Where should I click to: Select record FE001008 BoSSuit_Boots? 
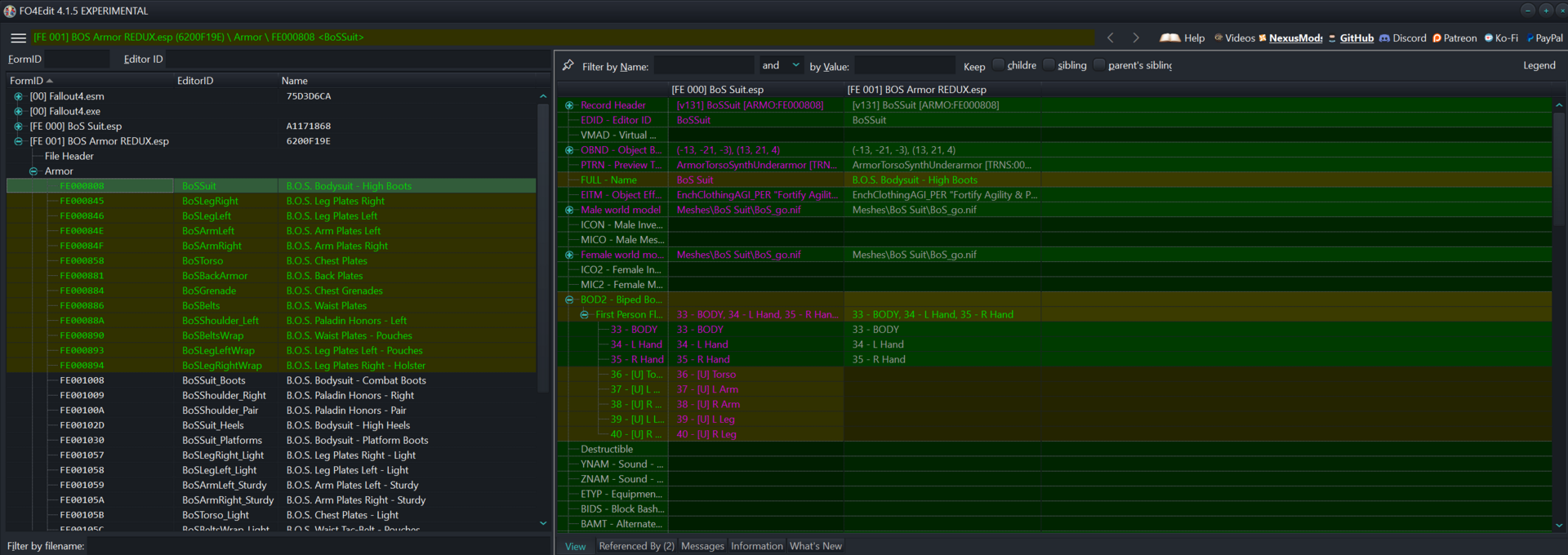click(x=271, y=380)
